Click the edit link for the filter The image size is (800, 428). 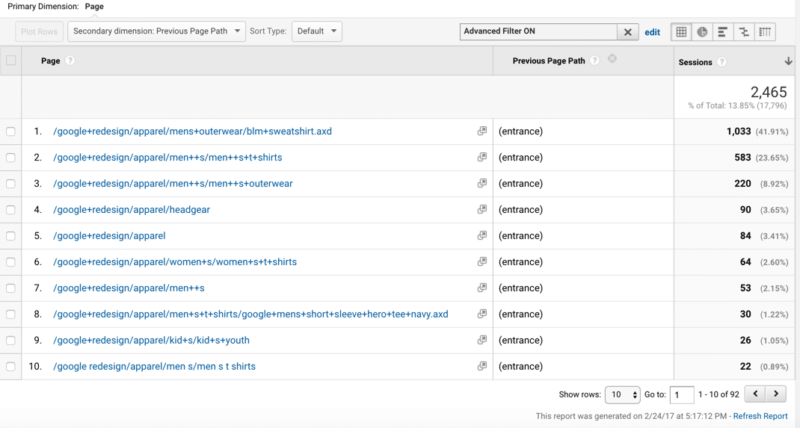[x=652, y=32]
